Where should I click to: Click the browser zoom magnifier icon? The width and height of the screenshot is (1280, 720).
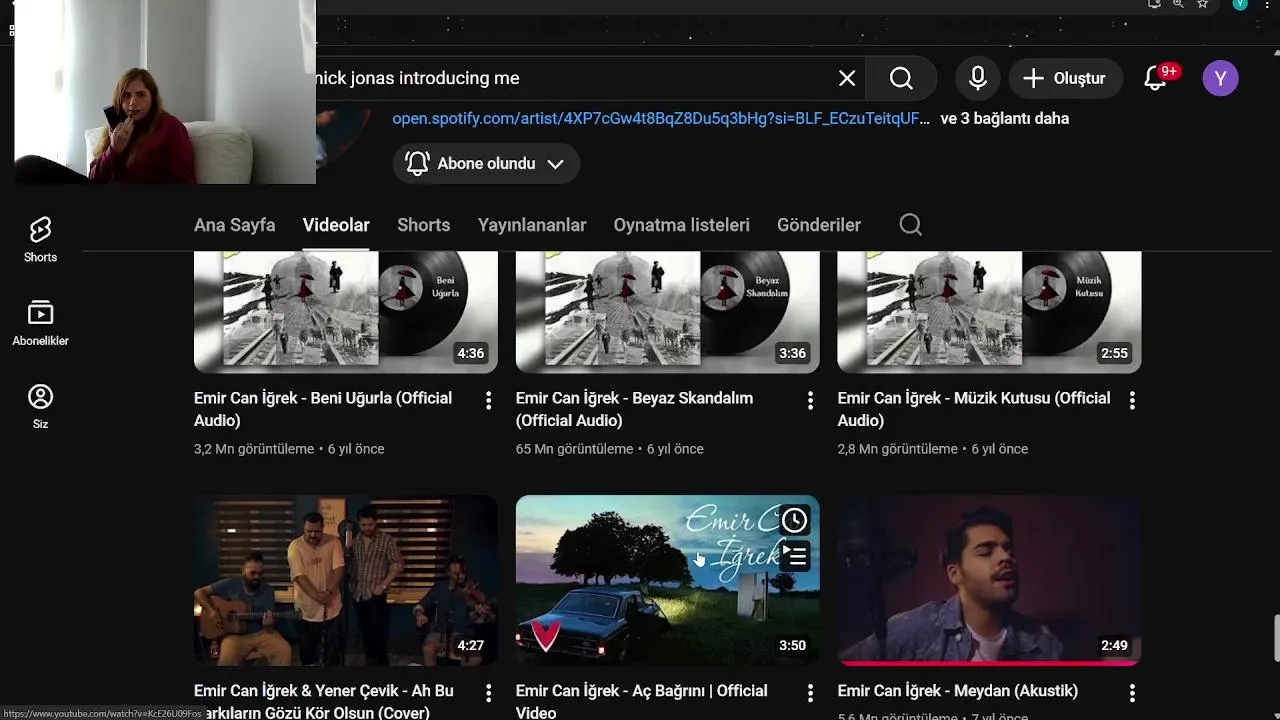pyautogui.click(x=1178, y=5)
